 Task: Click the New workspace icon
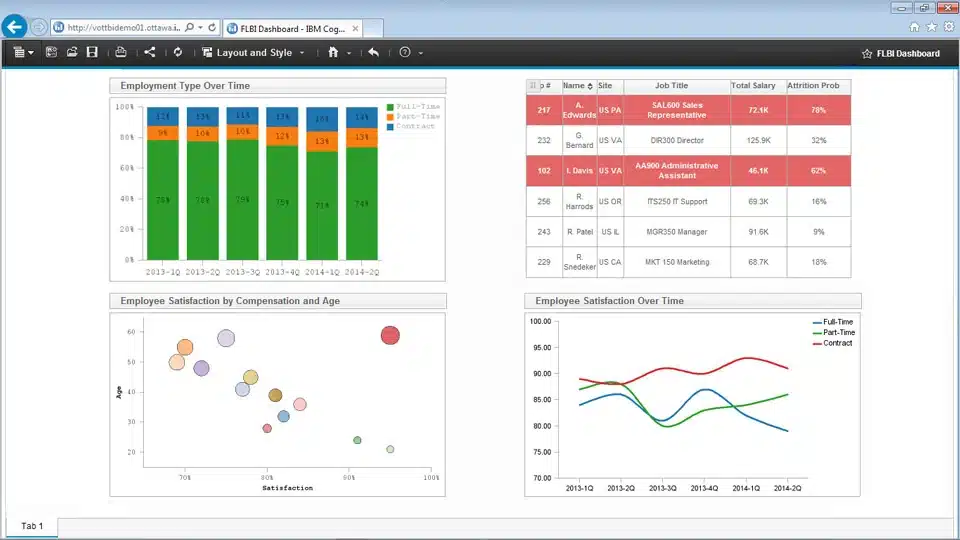pos(51,52)
